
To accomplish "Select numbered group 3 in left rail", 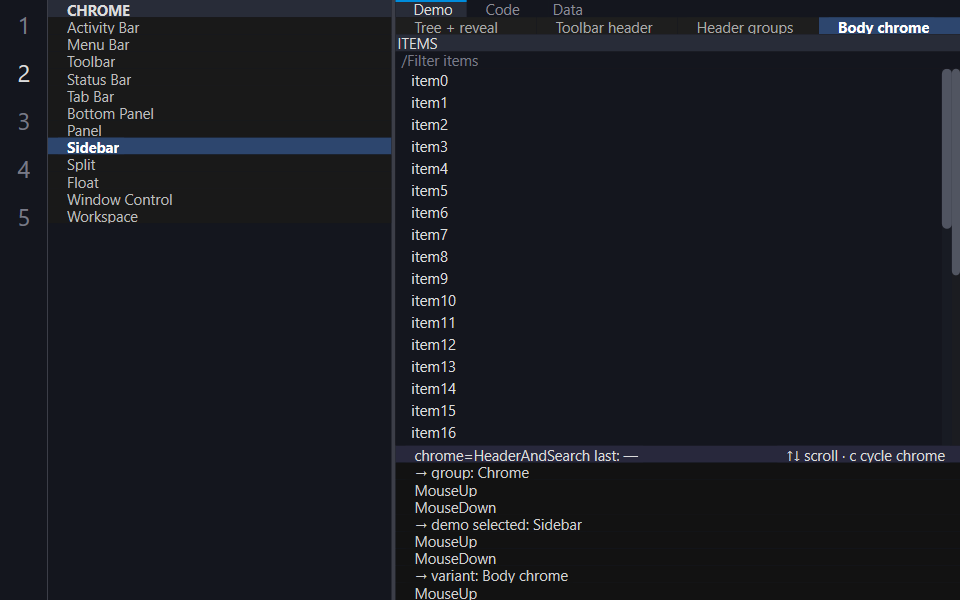I will click(x=23, y=121).
